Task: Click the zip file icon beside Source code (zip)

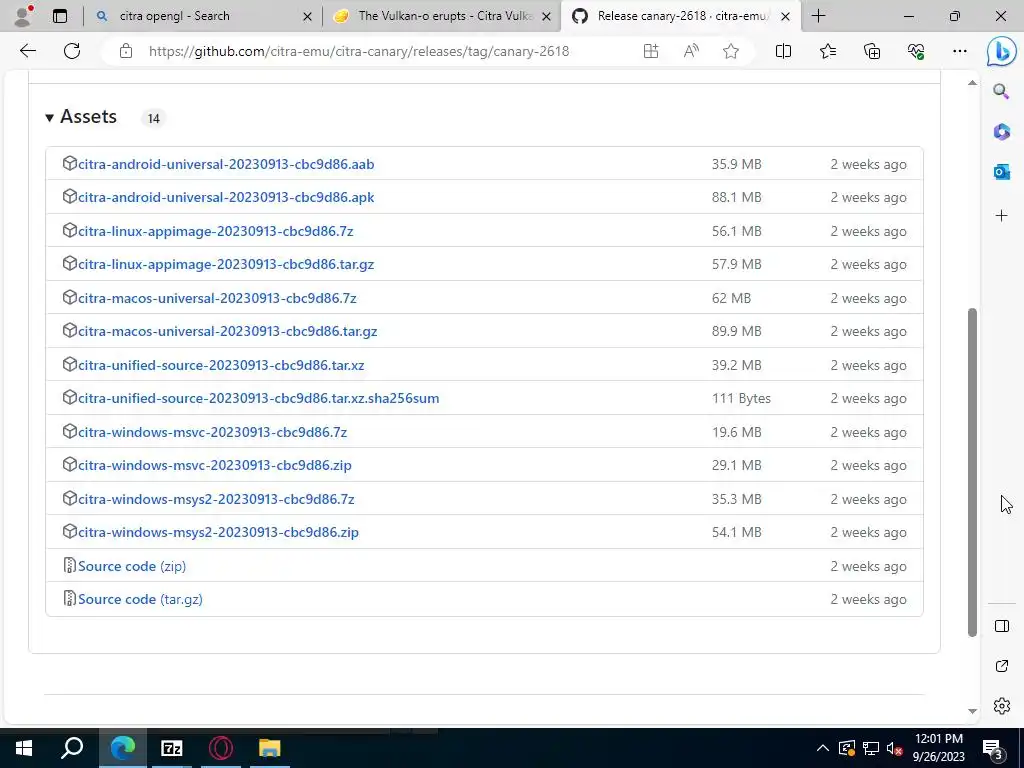Action: click(x=69, y=566)
